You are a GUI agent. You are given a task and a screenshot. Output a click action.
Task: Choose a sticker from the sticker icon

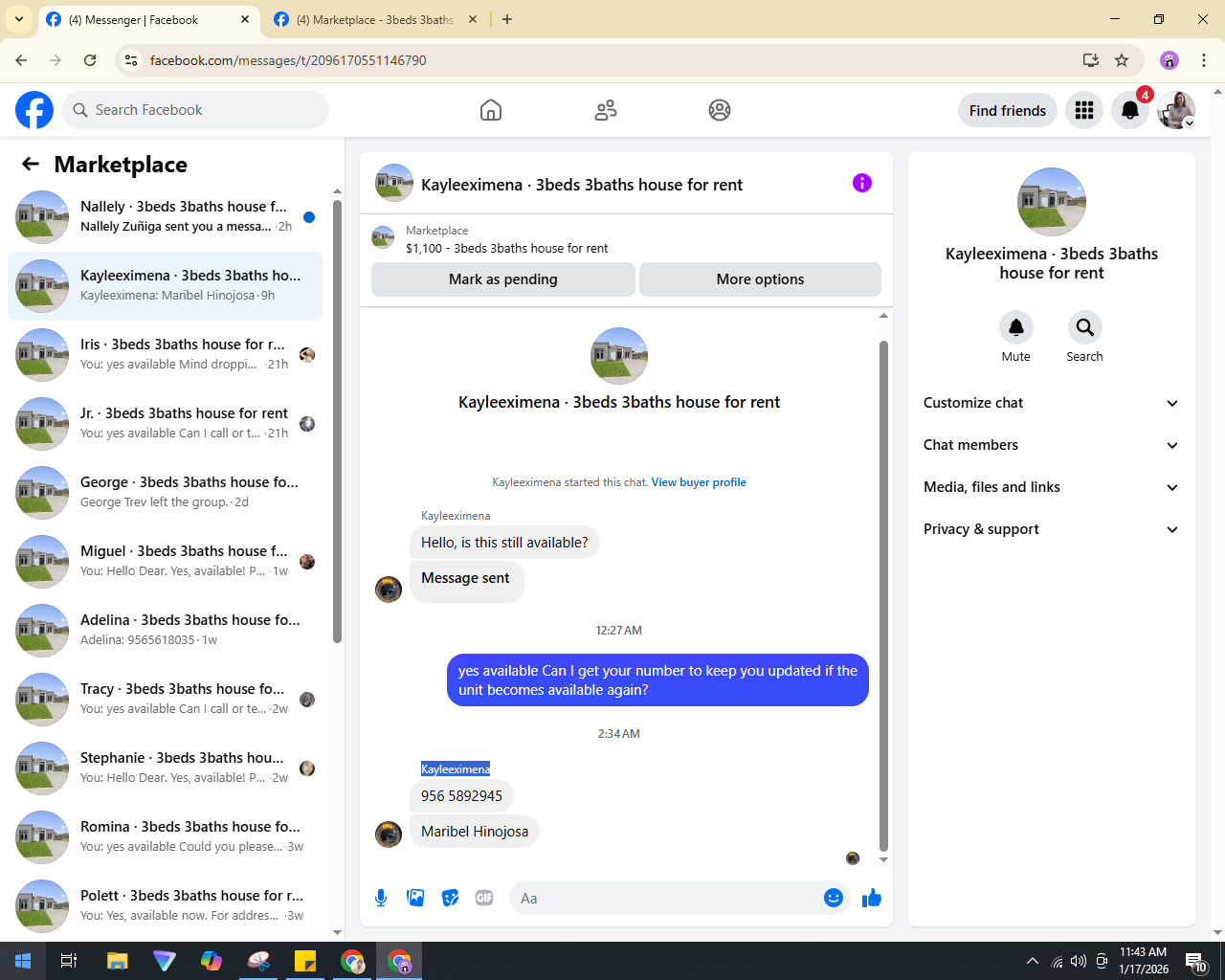[450, 898]
